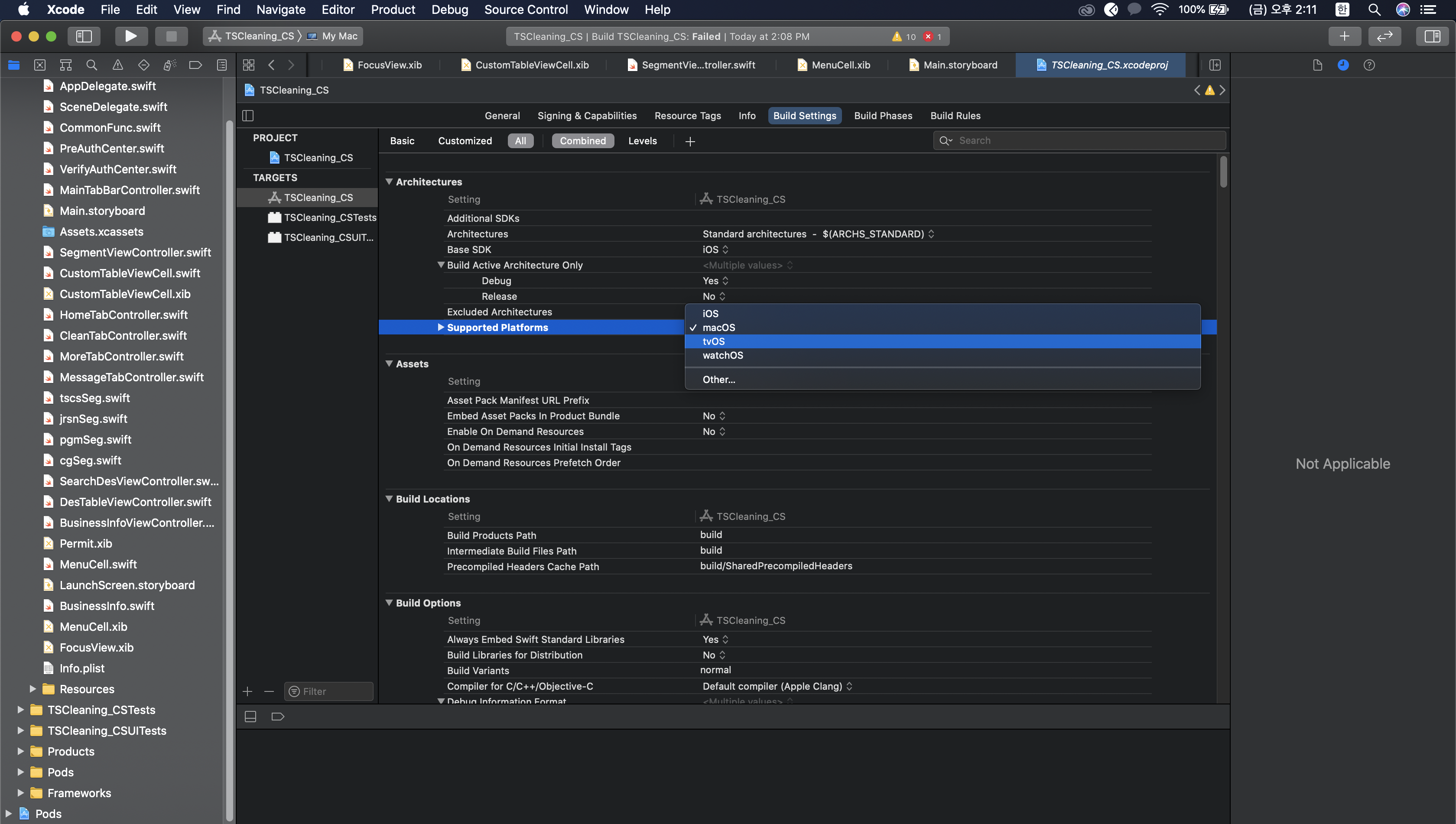Click the warnings count badge in status bar

click(903, 36)
